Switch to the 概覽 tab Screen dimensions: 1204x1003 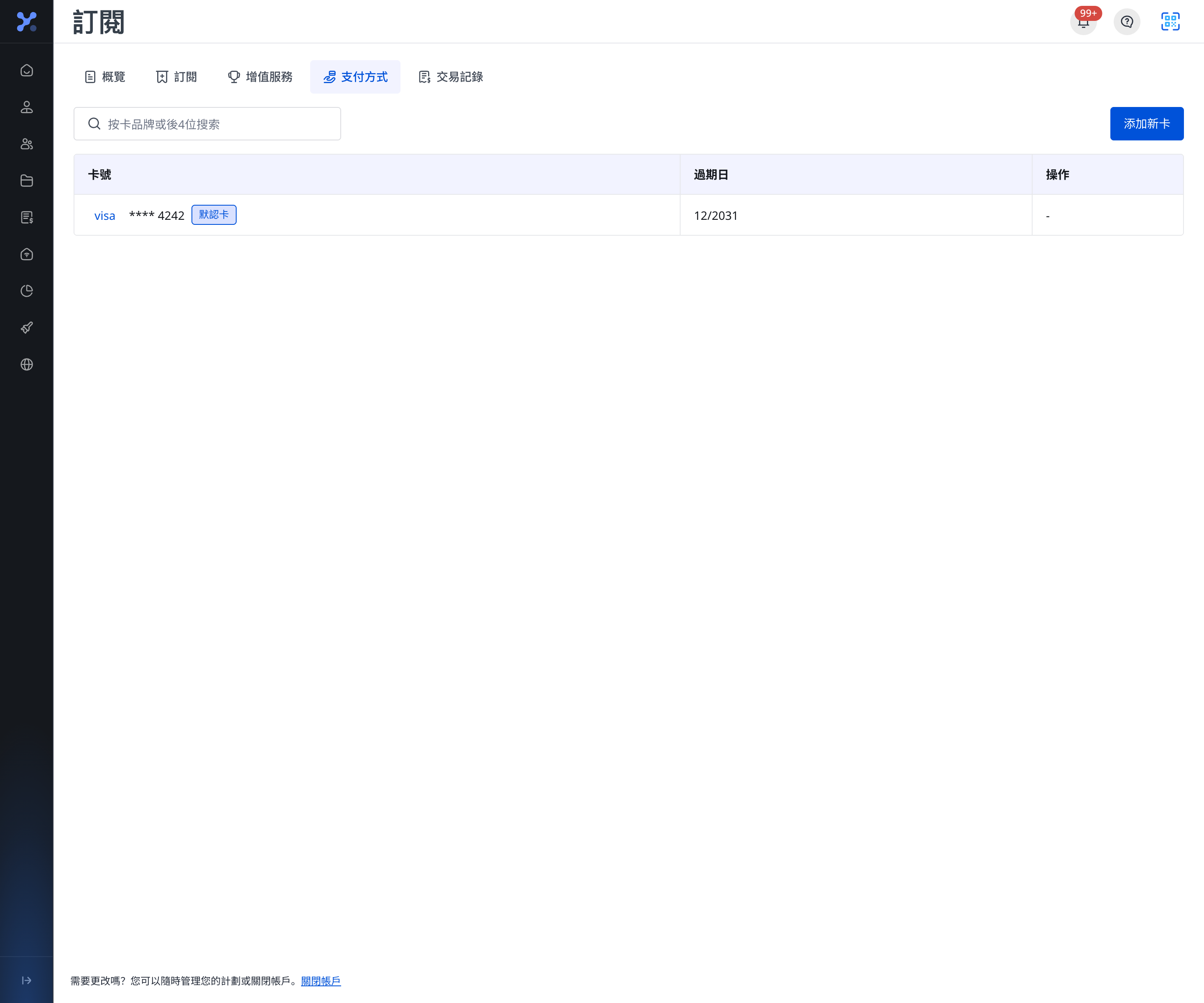click(105, 77)
